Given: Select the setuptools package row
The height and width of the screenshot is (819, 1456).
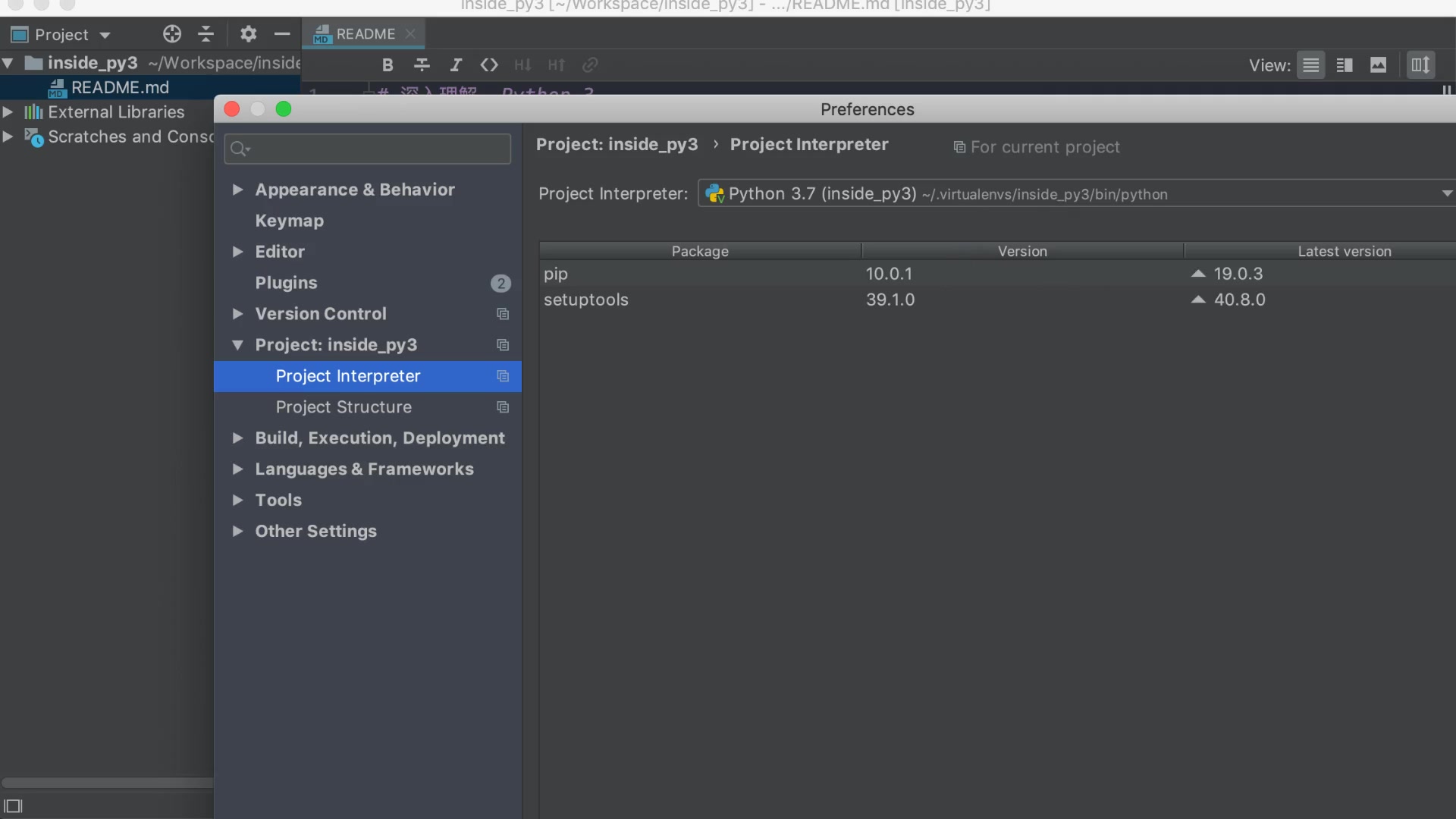Looking at the screenshot, I should [x=997, y=300].
